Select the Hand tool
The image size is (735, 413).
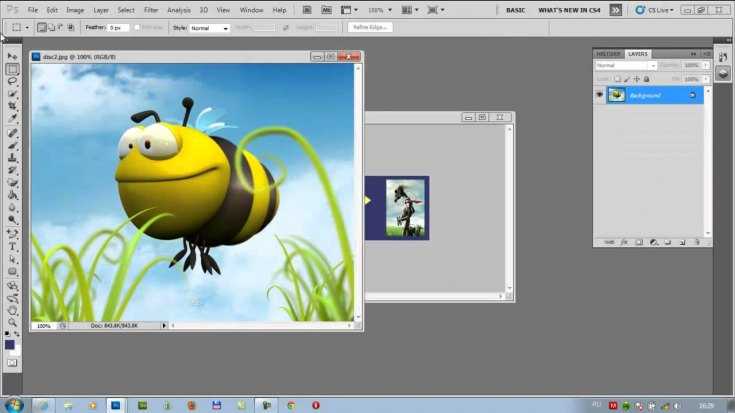12,310
